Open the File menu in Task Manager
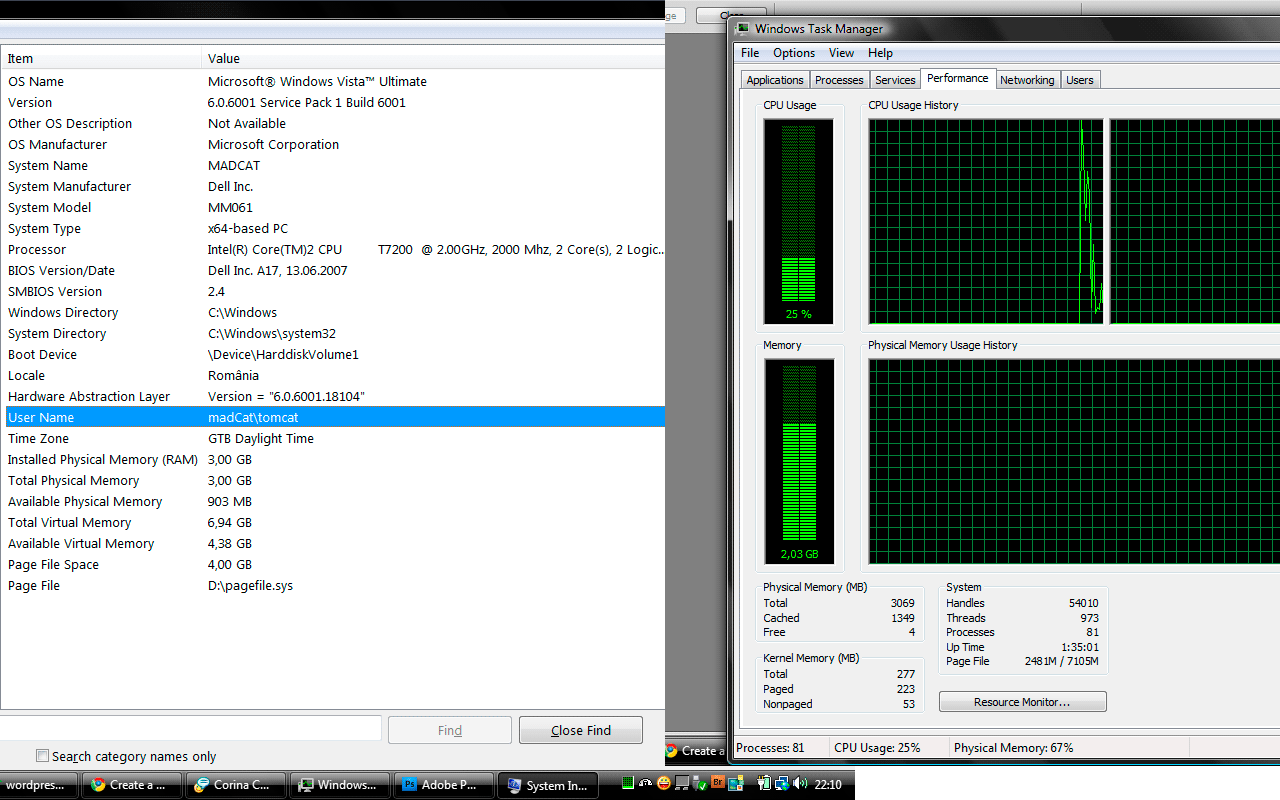Viewport: 1280px width, 800px height. pos(750,53)
